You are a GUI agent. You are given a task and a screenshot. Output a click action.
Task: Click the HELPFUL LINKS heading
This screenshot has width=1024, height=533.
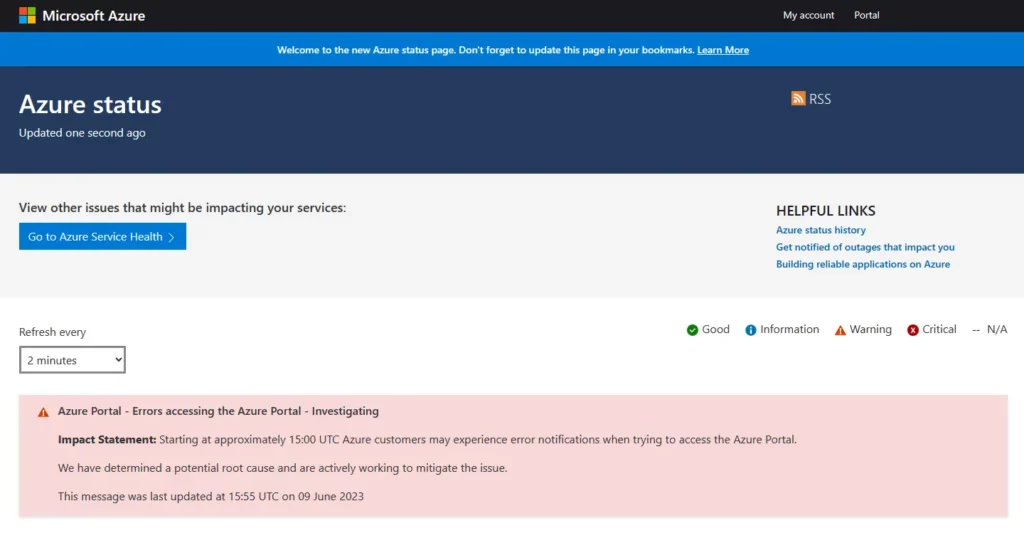point(825,210)
